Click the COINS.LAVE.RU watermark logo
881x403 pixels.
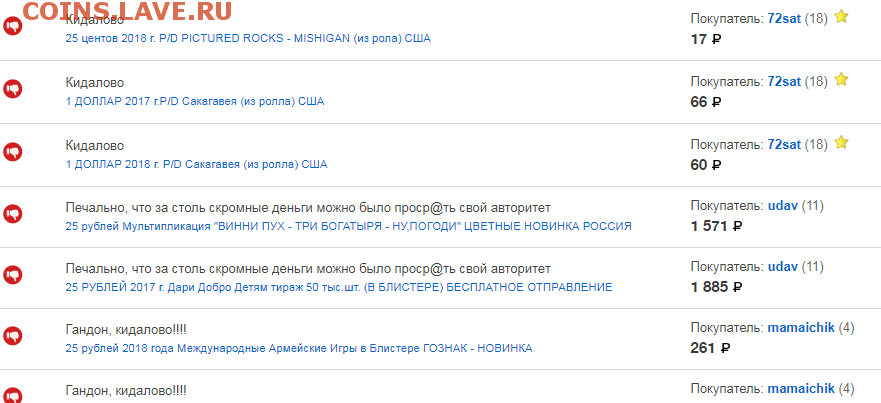coord(127,11)
